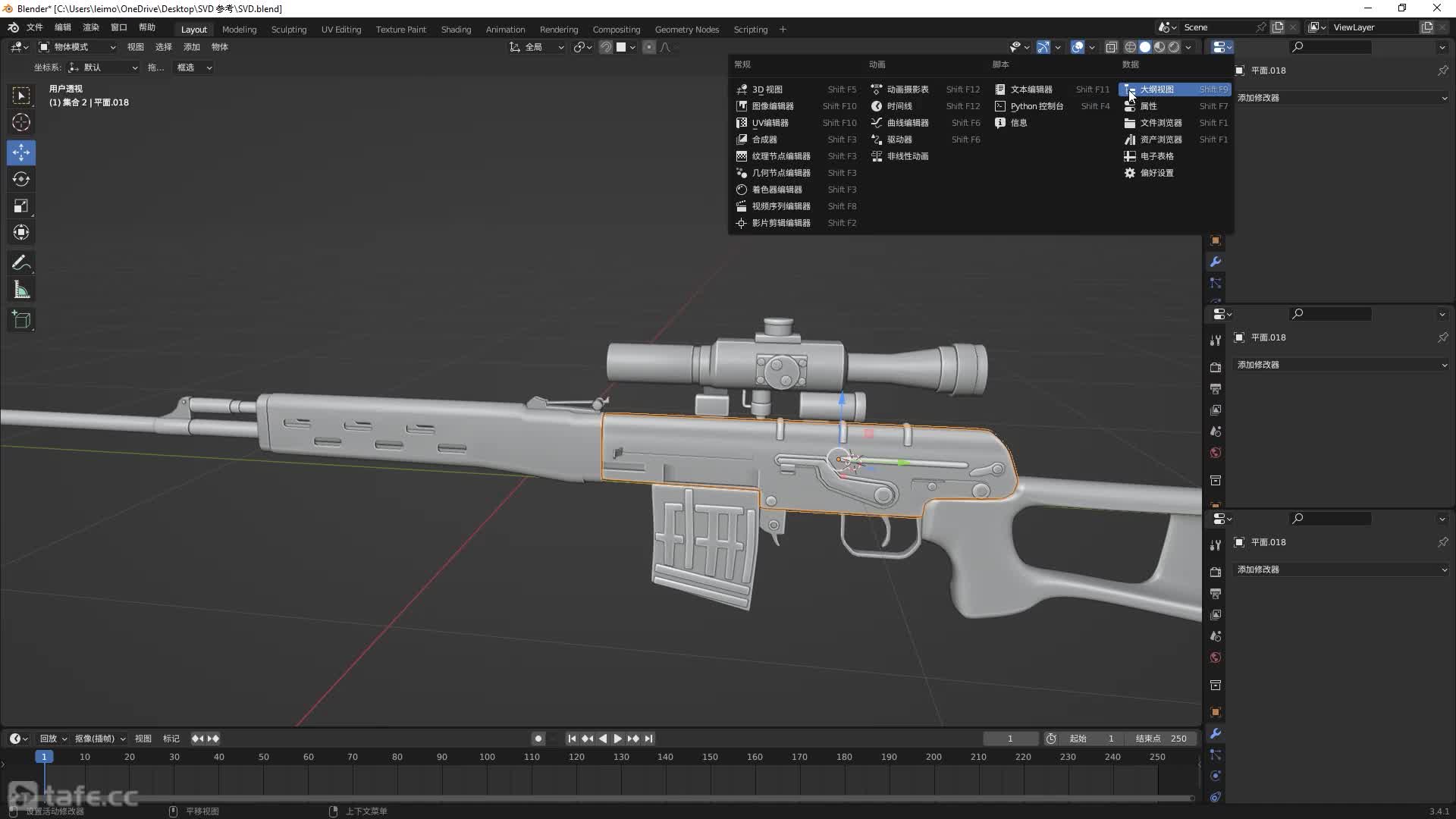1456x819 pixels.
Task: Open Scene properties tab in middle panel
Action: (1216, 431)
